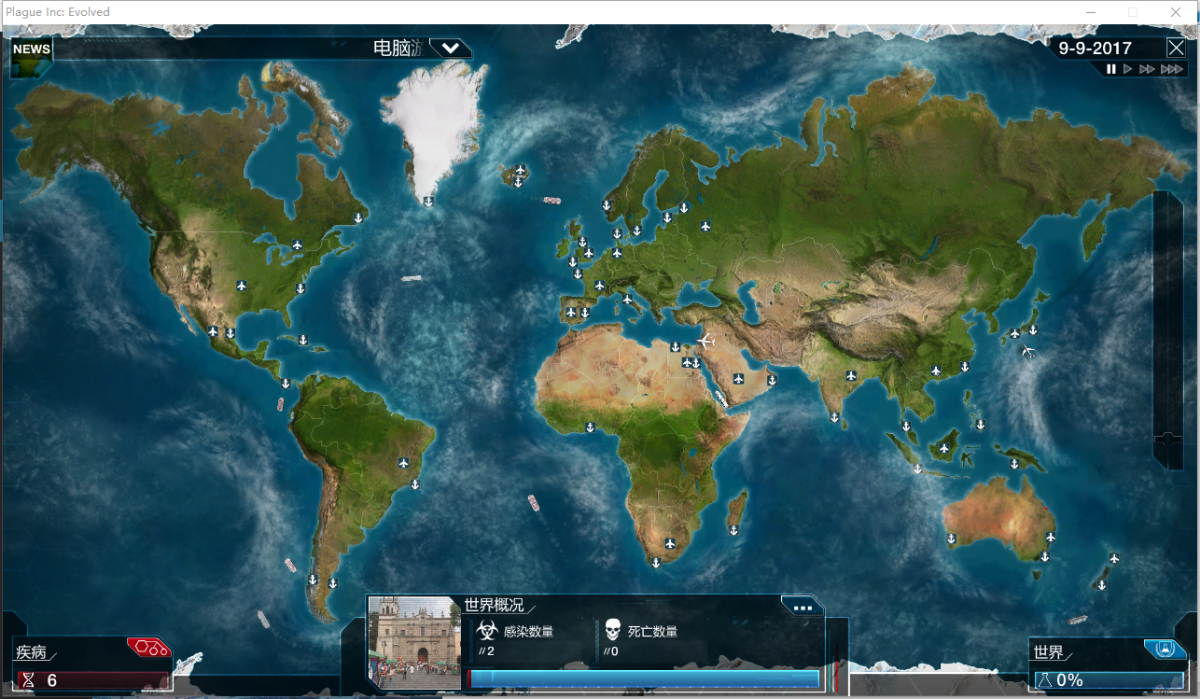Click the white airplane flying over Middle East
Viewport: 1200px width, 699px height.
706,341
